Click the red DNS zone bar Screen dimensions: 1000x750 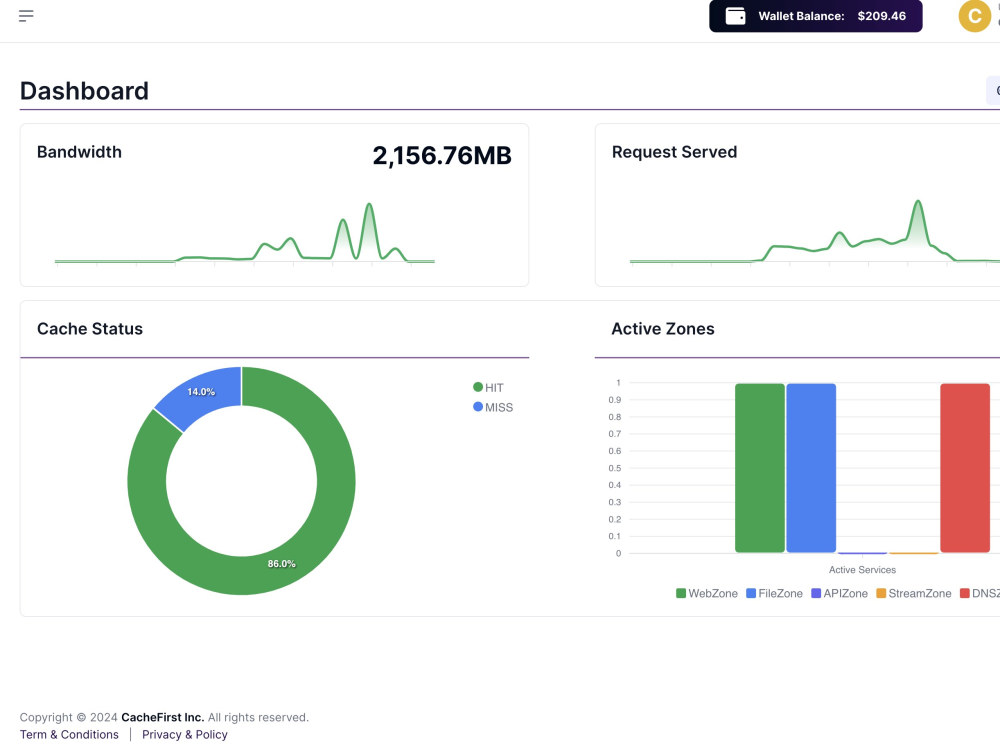tap(965, 467)
